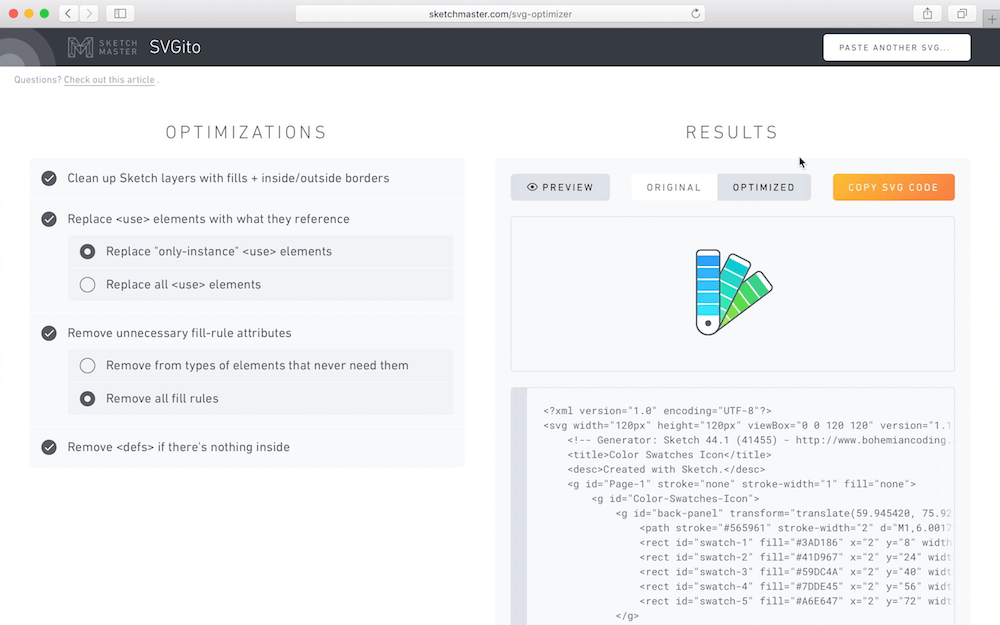Reload the page via address bar icon
Viewport: 1000px width, 625px height.
pos(695,13)
